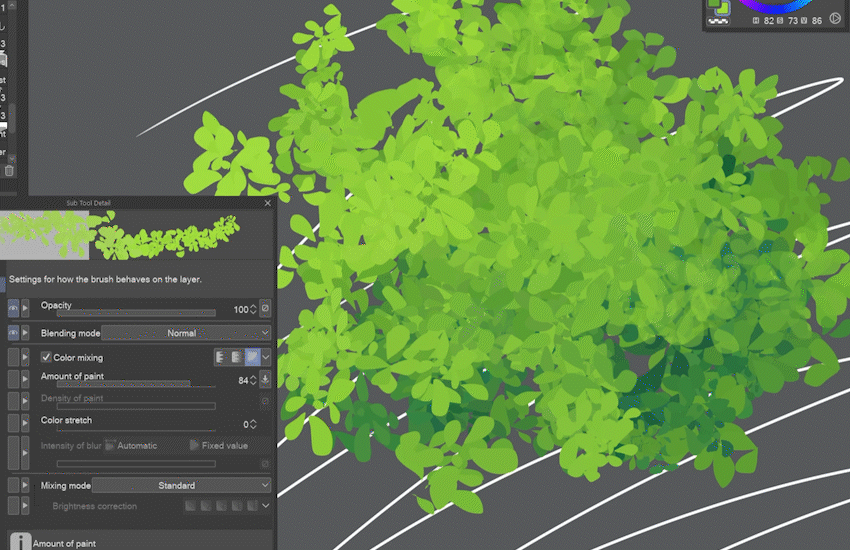850x550 pixels.
Task: Select the highlighted third color mixing mode icon
Action: pos(252,357)
